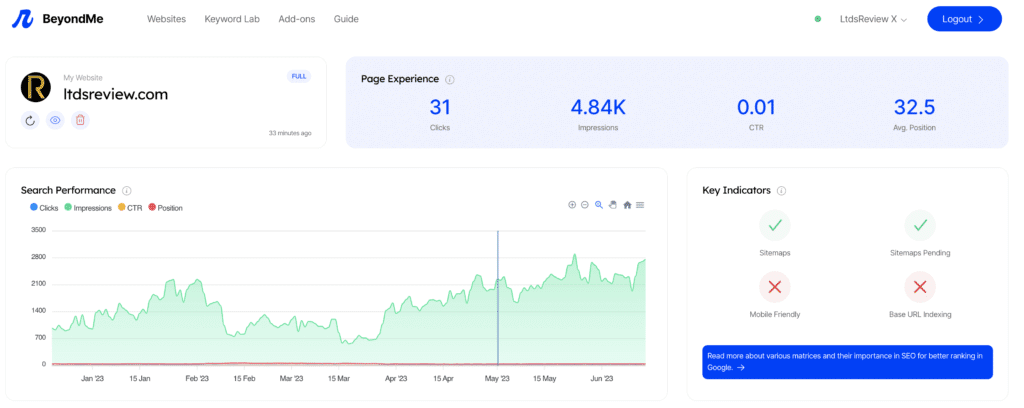The width and height of the screenshot is (1024, 408).
Task: Click the chart zoom in plus icon
Action: click(572, 205)
